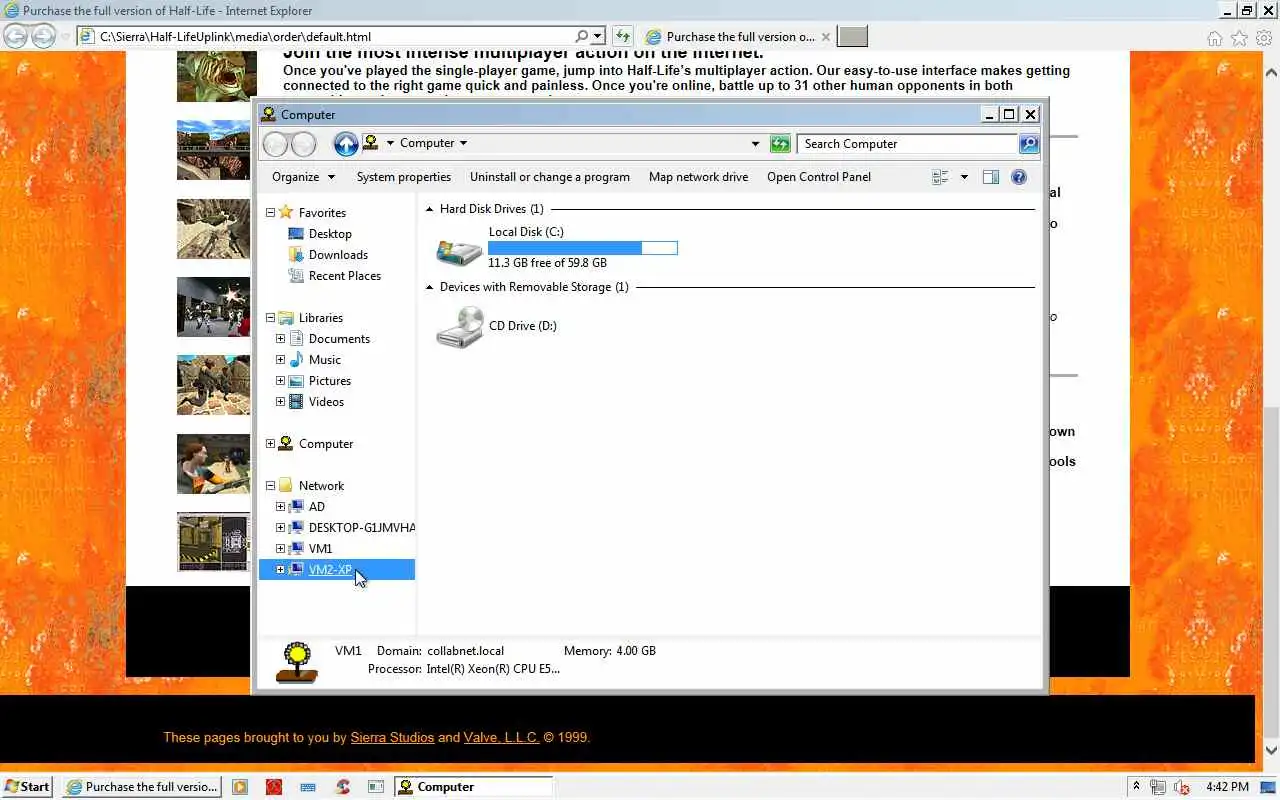Expand the Pictures library node
This screenshot has height=800, width=1280.
(x=281, y=381)
